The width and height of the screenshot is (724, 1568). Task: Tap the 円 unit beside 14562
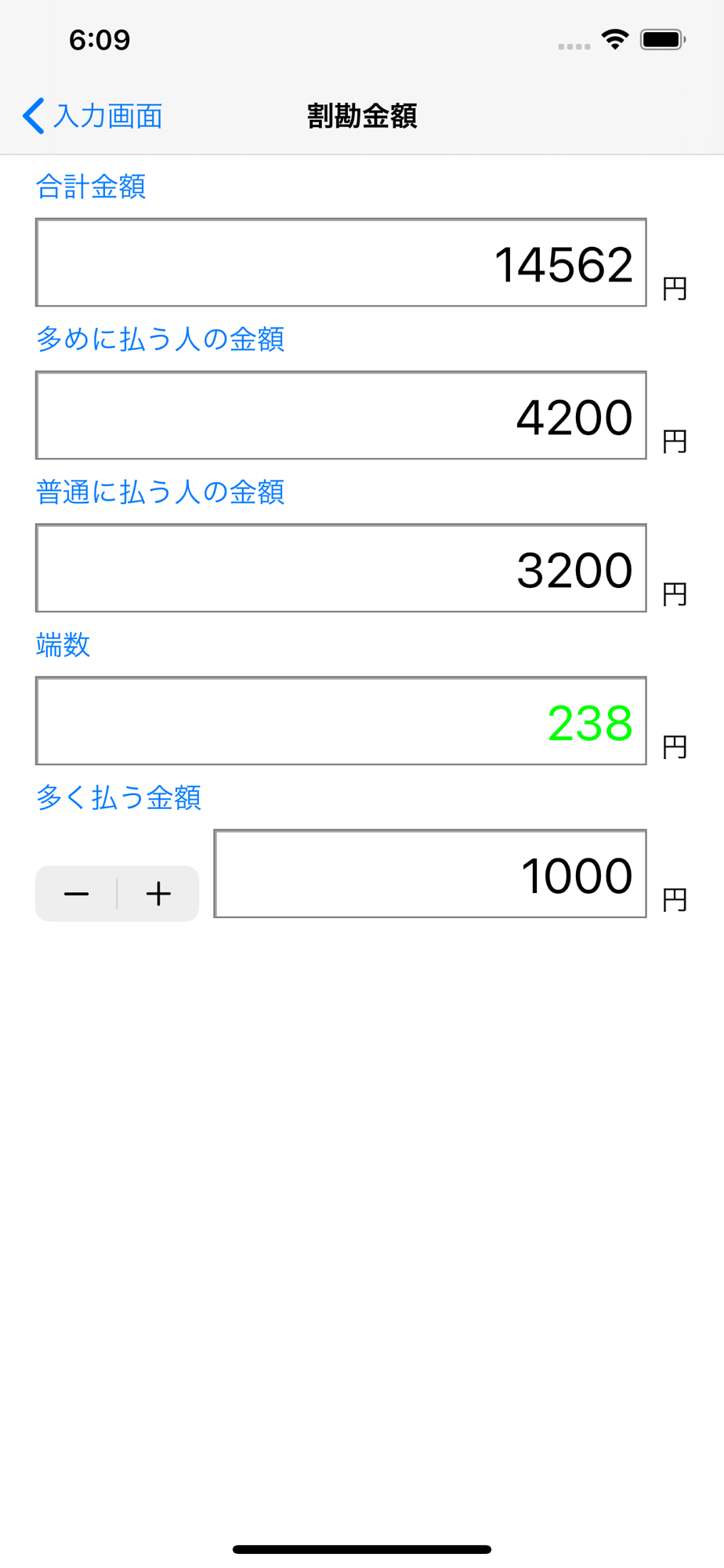point(675,289)
